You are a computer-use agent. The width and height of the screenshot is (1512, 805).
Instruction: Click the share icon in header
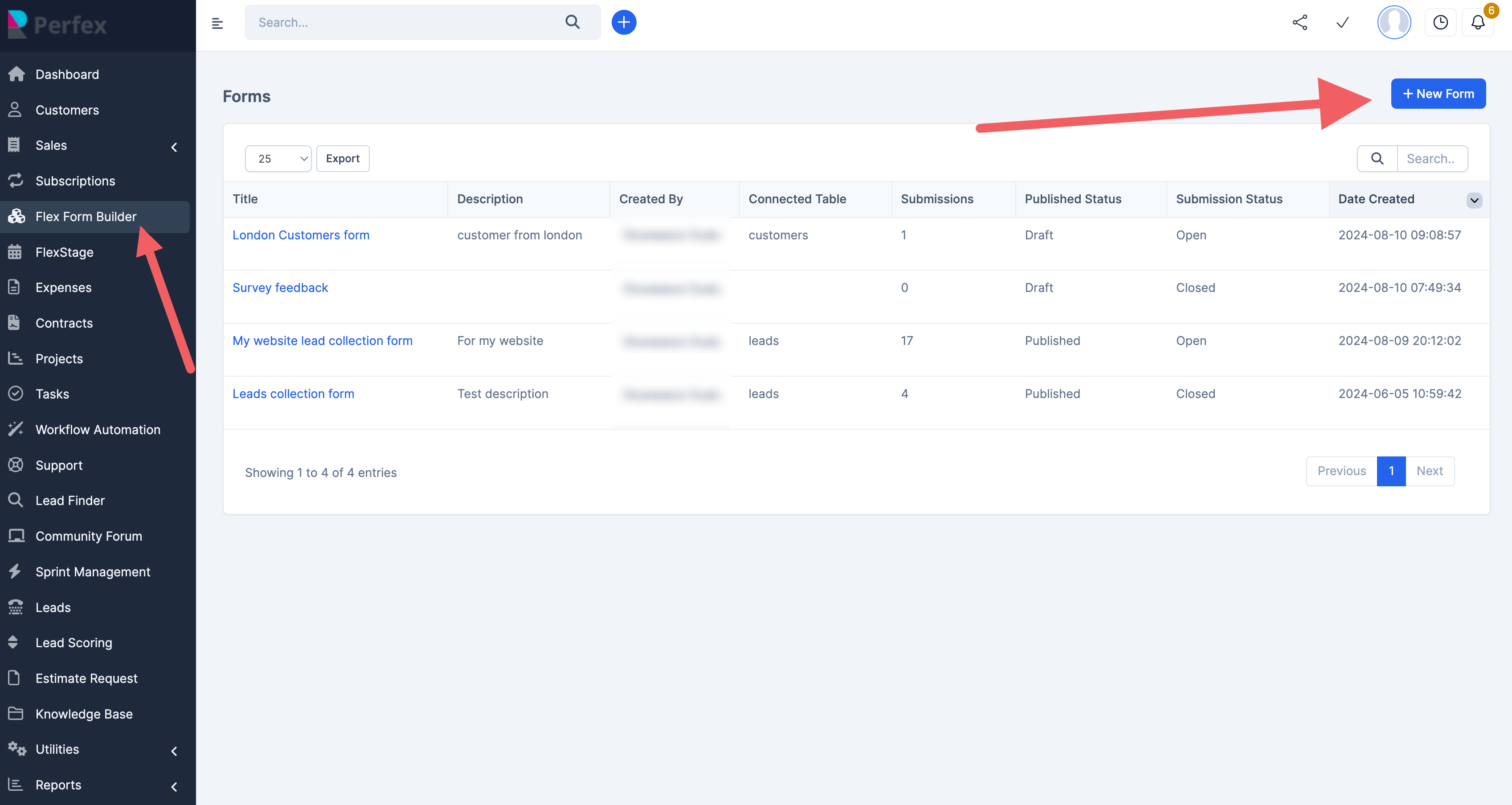pos(1300,22)
